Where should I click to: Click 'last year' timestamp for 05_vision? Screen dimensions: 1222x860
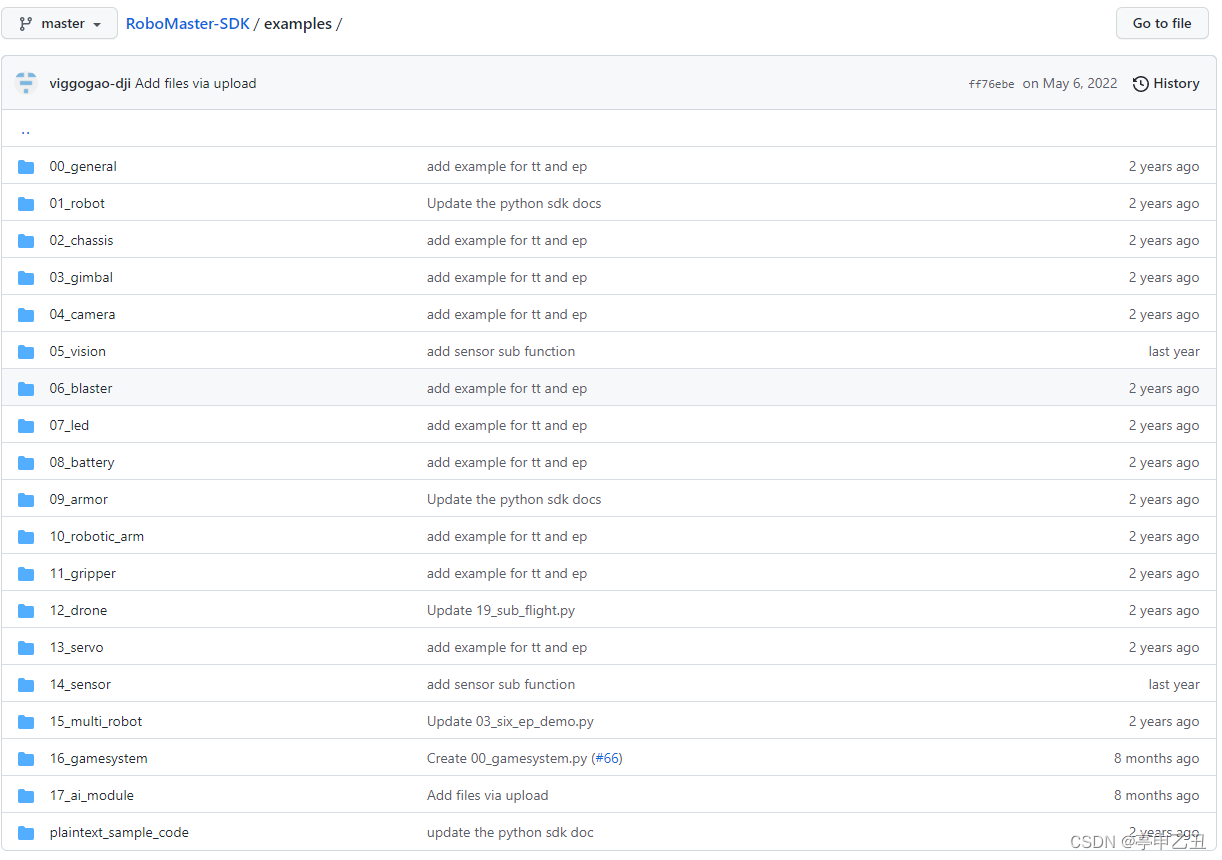(x=1174, y=352)
